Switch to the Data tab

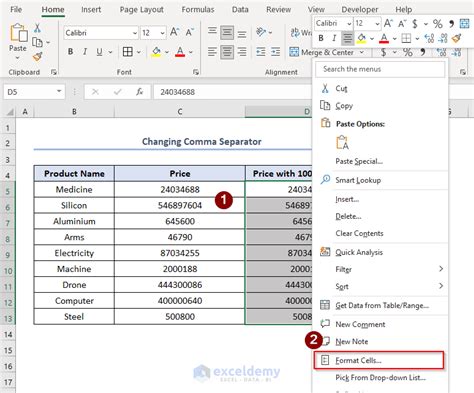click(240, 10)
